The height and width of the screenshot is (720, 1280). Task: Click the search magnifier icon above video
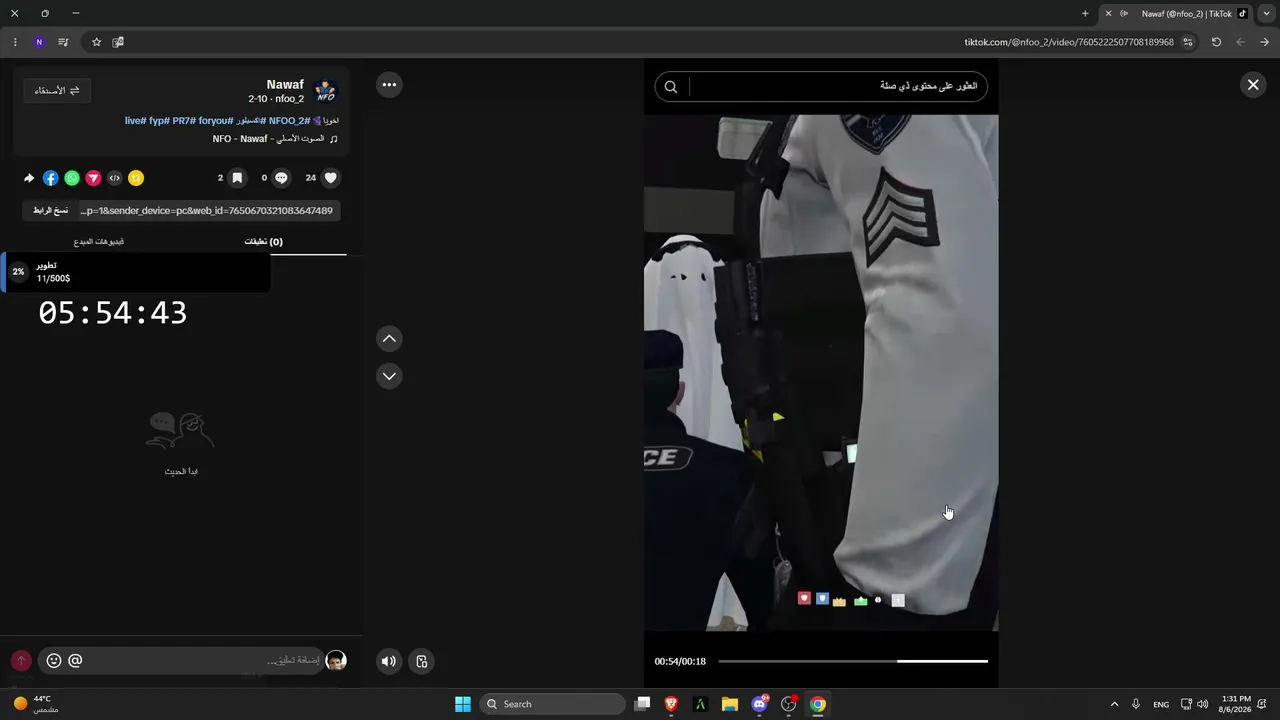(x=671, y=87)
